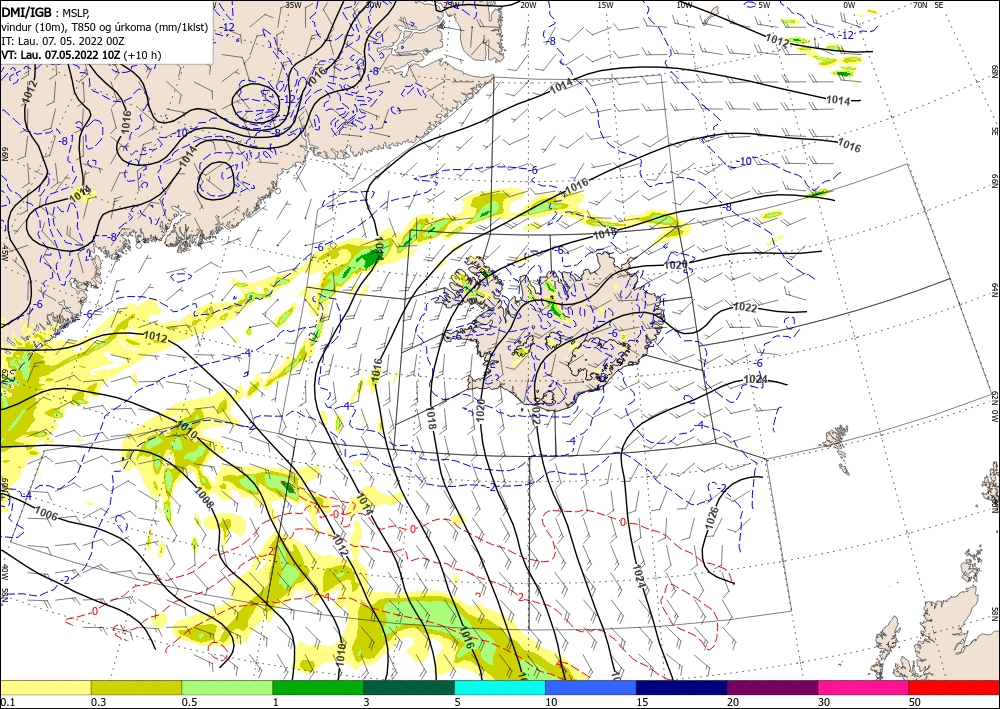Choose the navy 15–20 mm legend swatch
The image size is (1000, 709).
[x=682, y=687]
